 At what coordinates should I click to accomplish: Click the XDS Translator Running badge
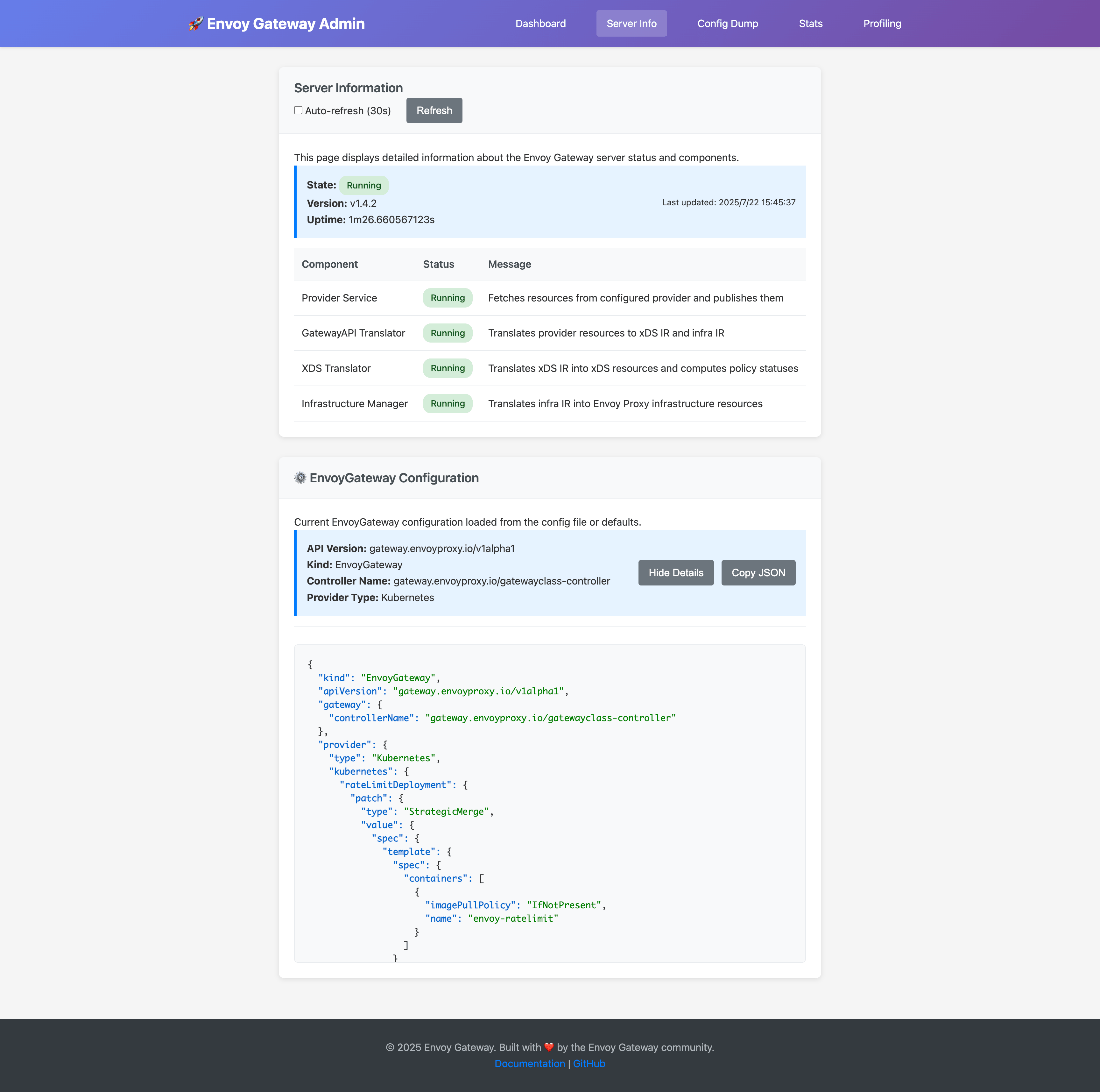pyautogui.click(x=448, y=368)
